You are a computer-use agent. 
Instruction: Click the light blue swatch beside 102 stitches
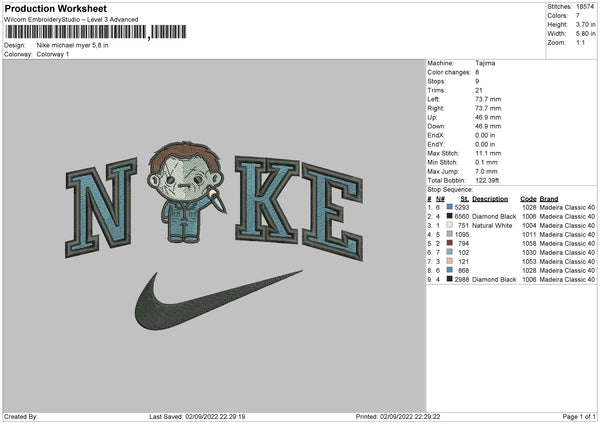(450, 252)
